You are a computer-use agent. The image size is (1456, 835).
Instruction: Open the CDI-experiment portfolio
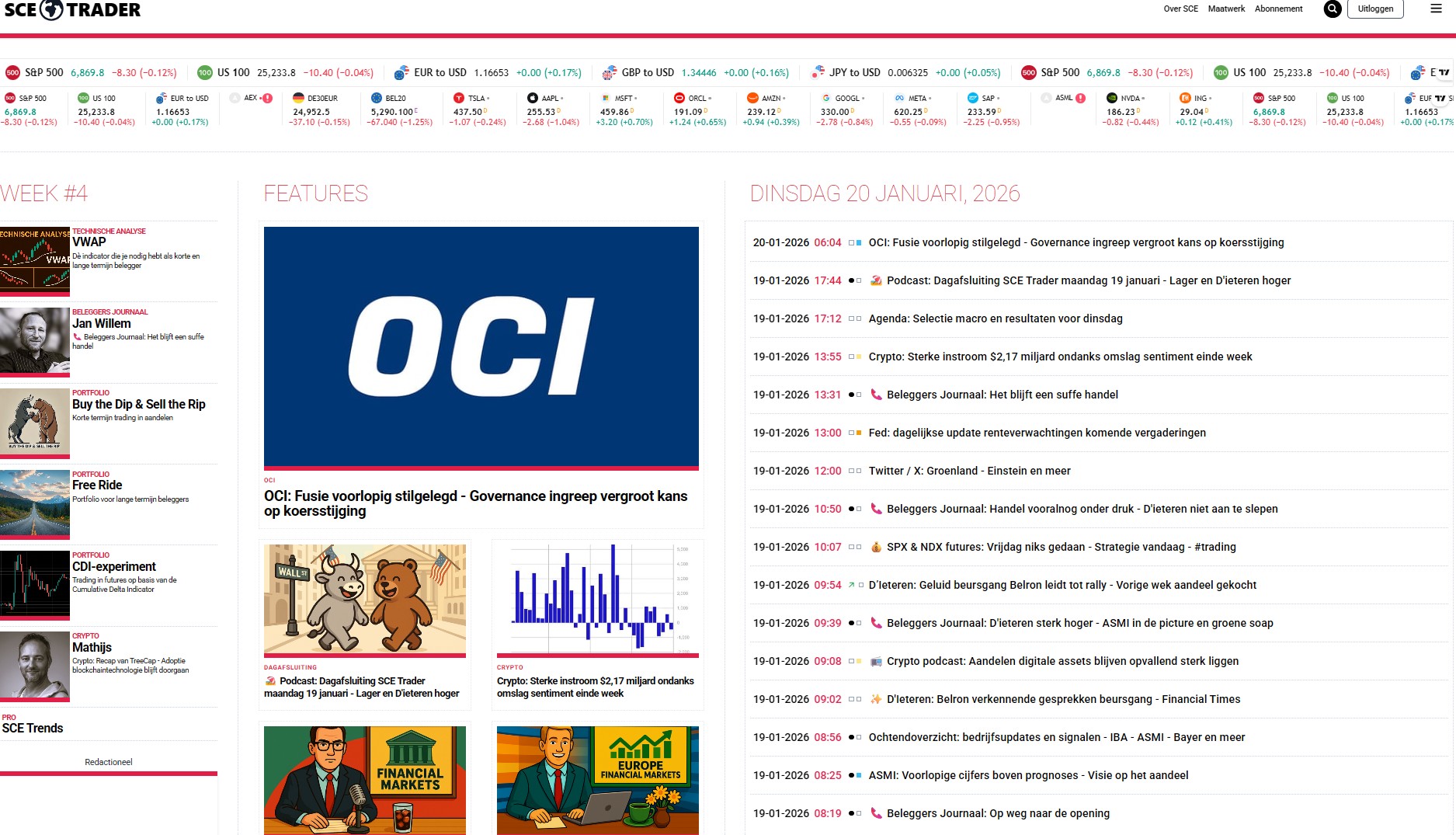(114, 567)
